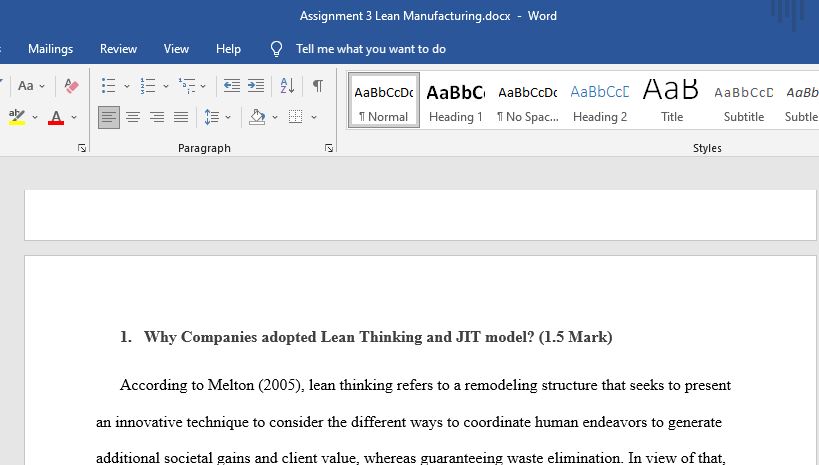
Task: Click the line starting 'an innovative technique'
Action: 409,422
